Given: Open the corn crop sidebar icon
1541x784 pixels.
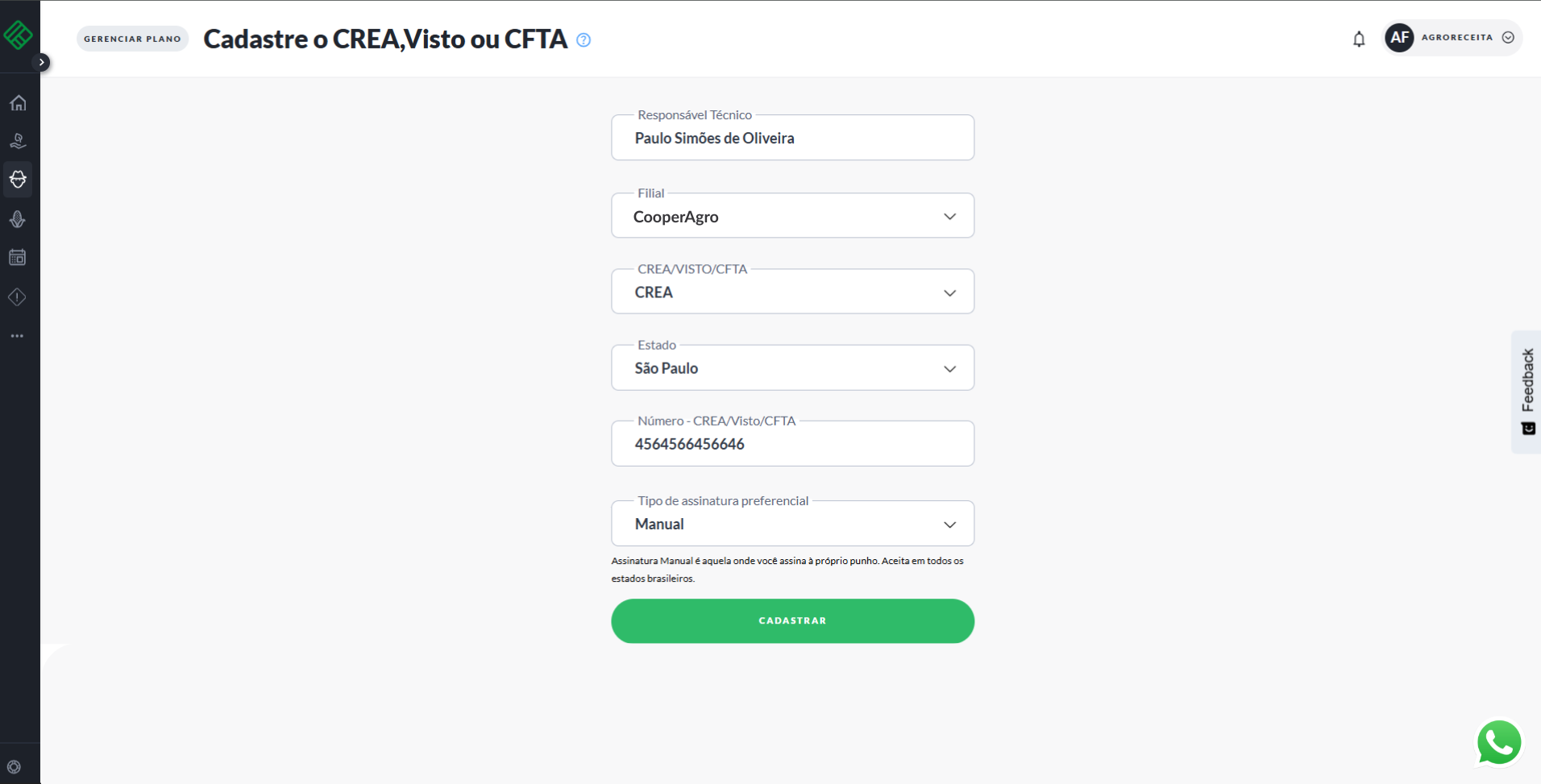Looking at the screenshot, I should tap(18, 219).
